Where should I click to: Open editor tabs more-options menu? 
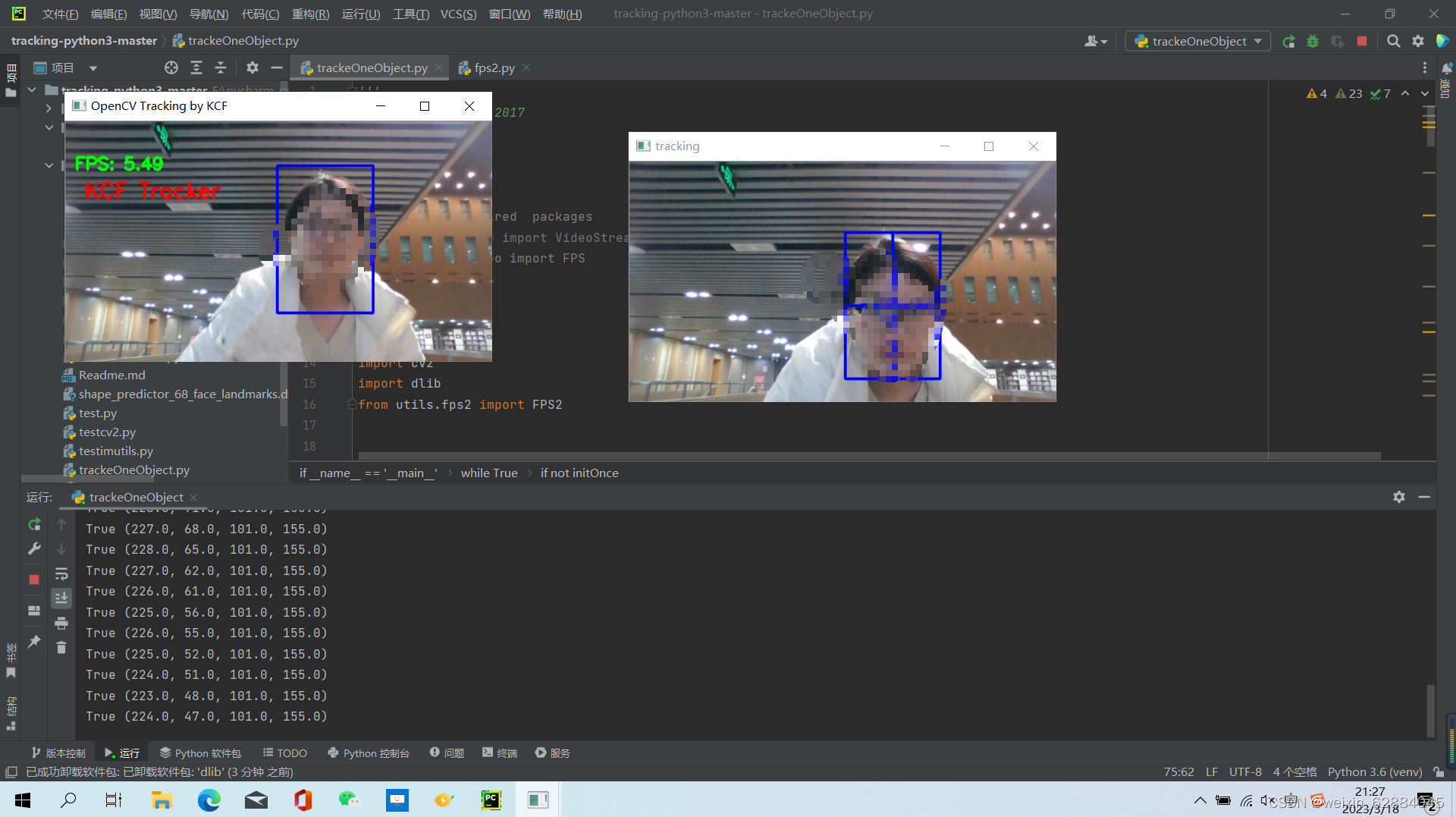(x=1425, y=68)
